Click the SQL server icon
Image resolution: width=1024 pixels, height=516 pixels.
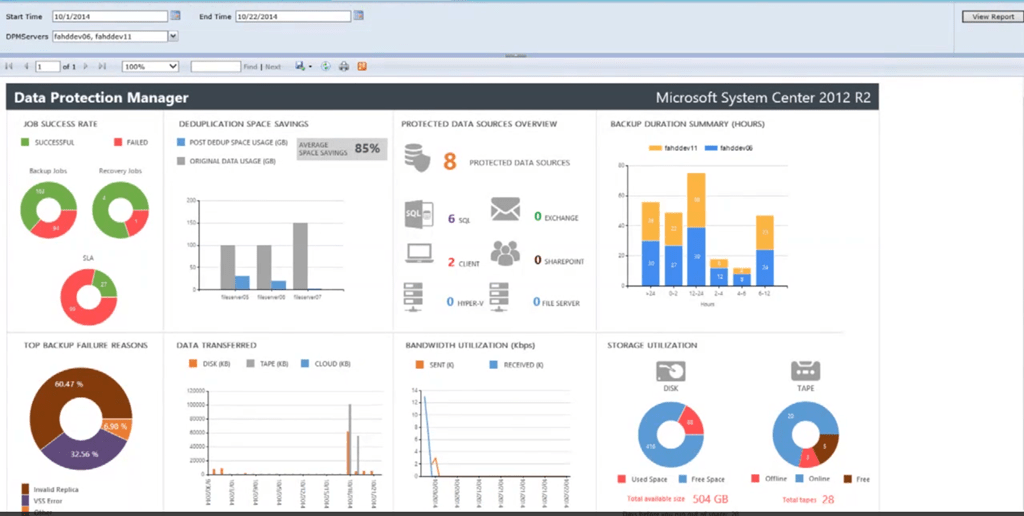click(x=419, y=214)
